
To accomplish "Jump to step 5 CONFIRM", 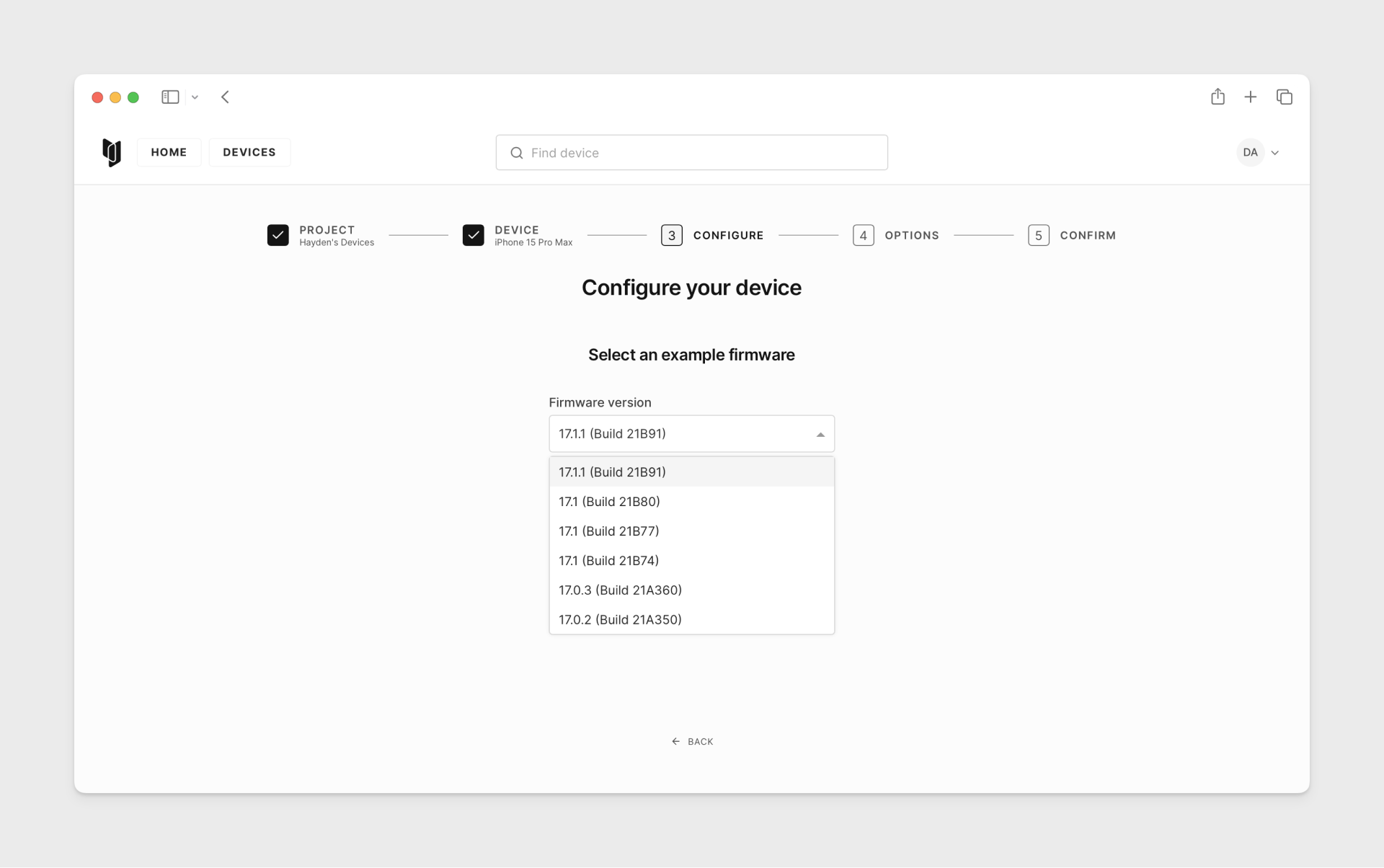I will 1071,234.
